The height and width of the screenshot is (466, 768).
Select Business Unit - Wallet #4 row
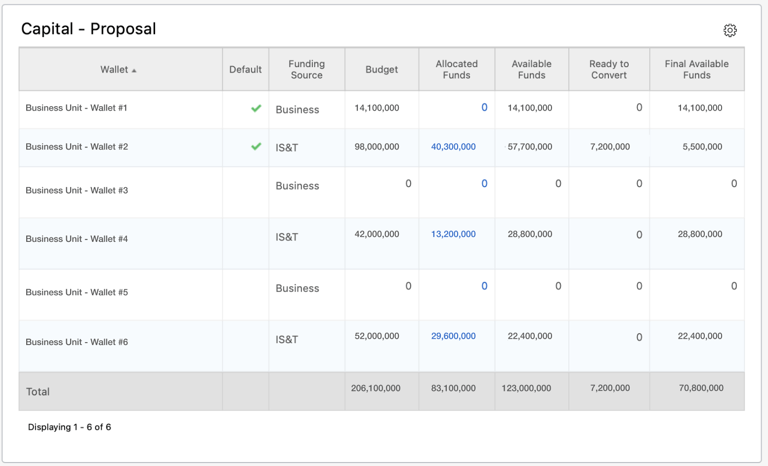coord(77,239)
